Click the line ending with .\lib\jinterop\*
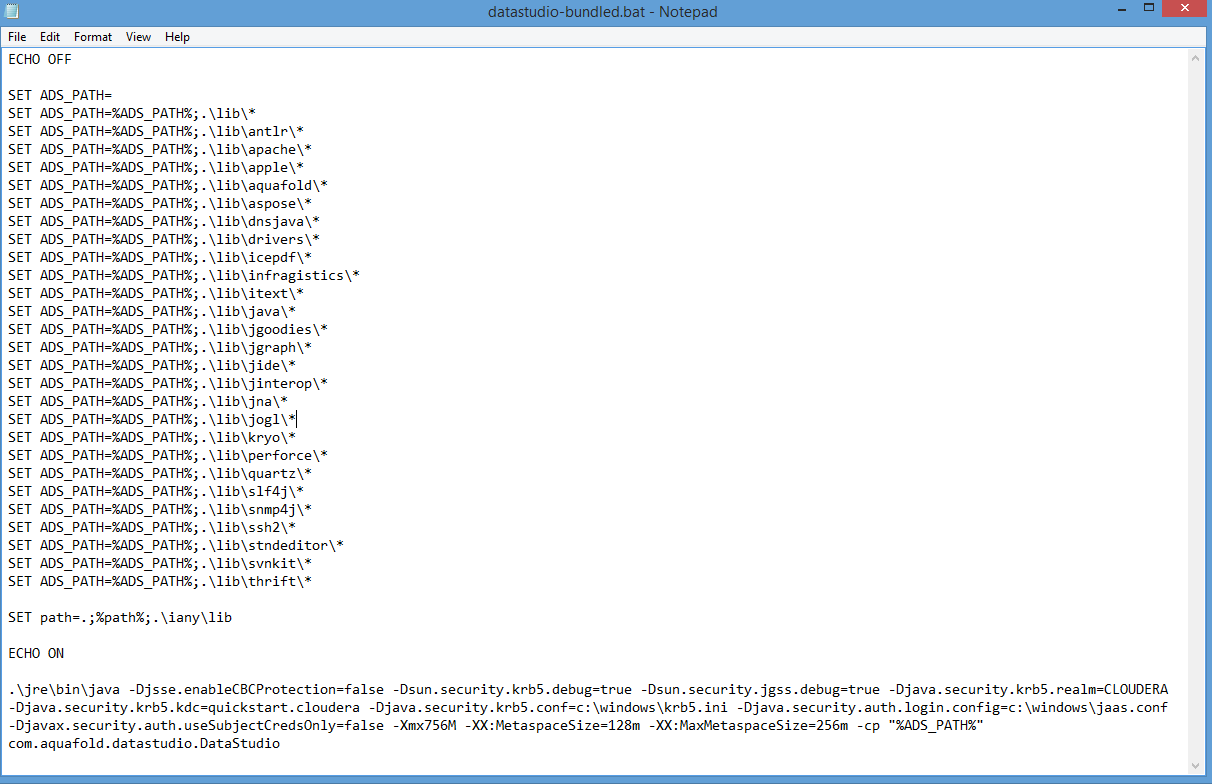This screenshot has width=1212, height=784. tap(168, 383)
